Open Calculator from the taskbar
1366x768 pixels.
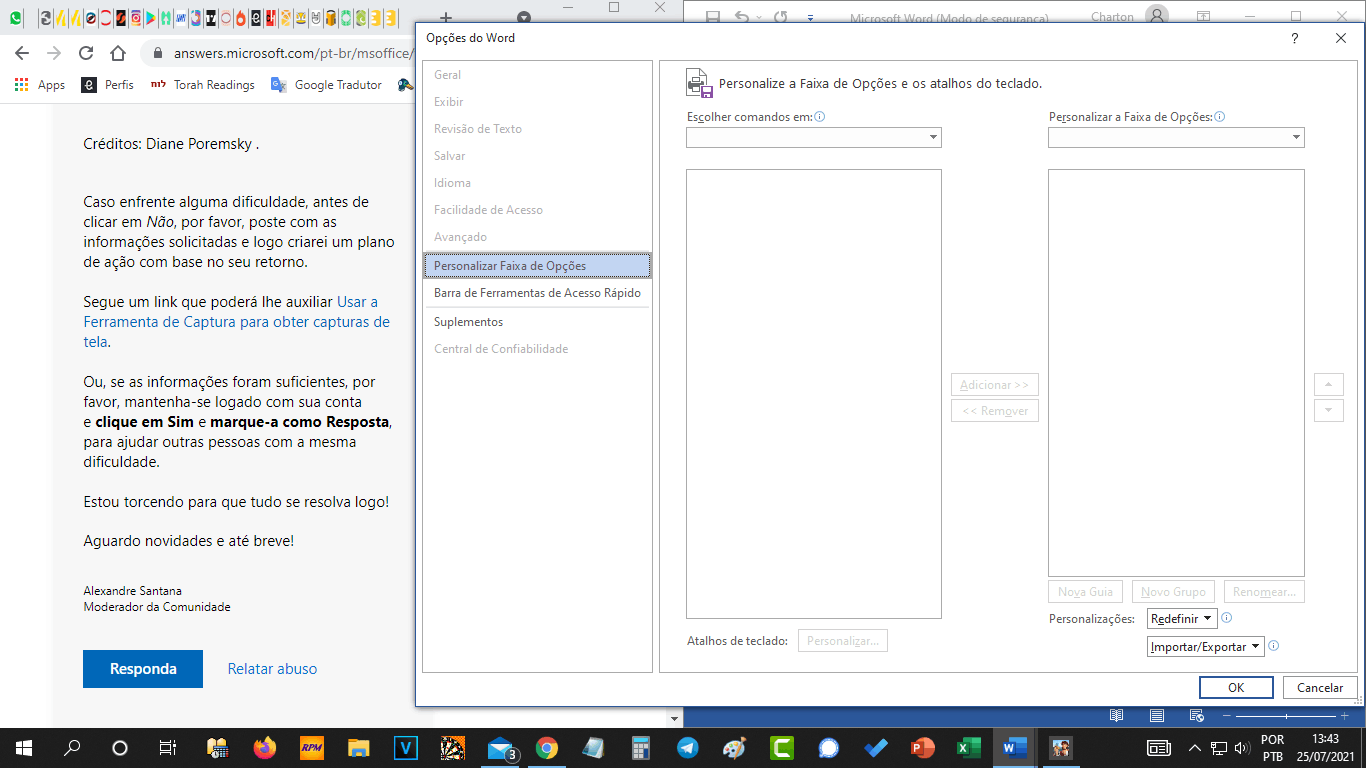click(x=640, y=748)
